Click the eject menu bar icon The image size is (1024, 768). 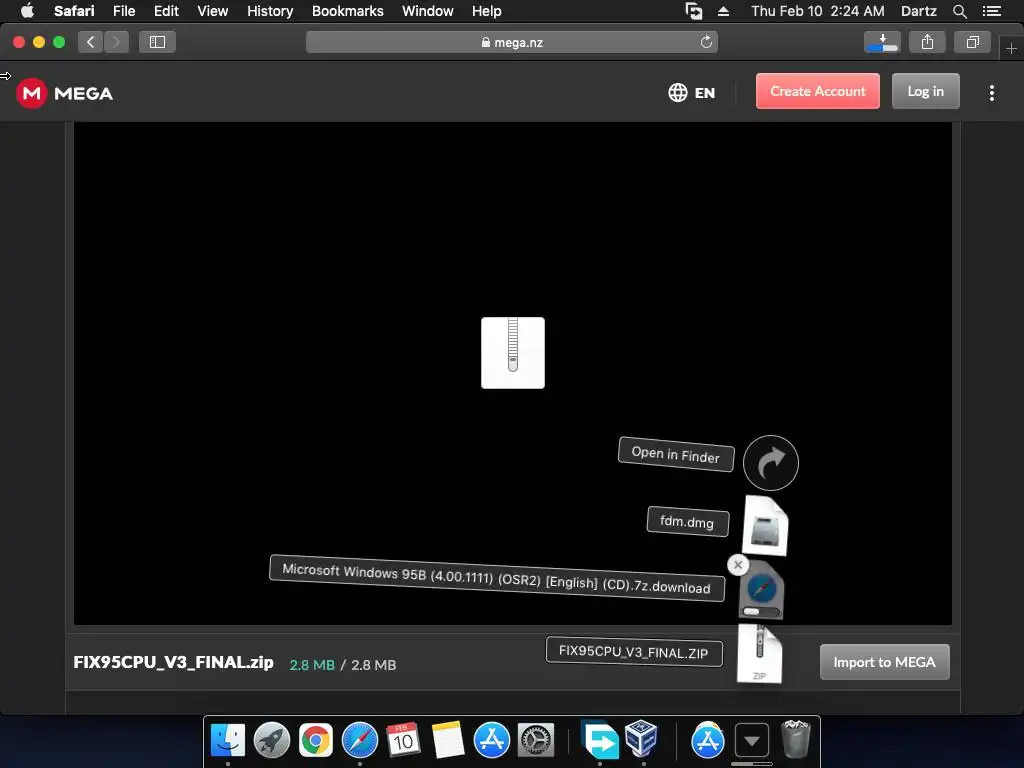coord(724,11)
